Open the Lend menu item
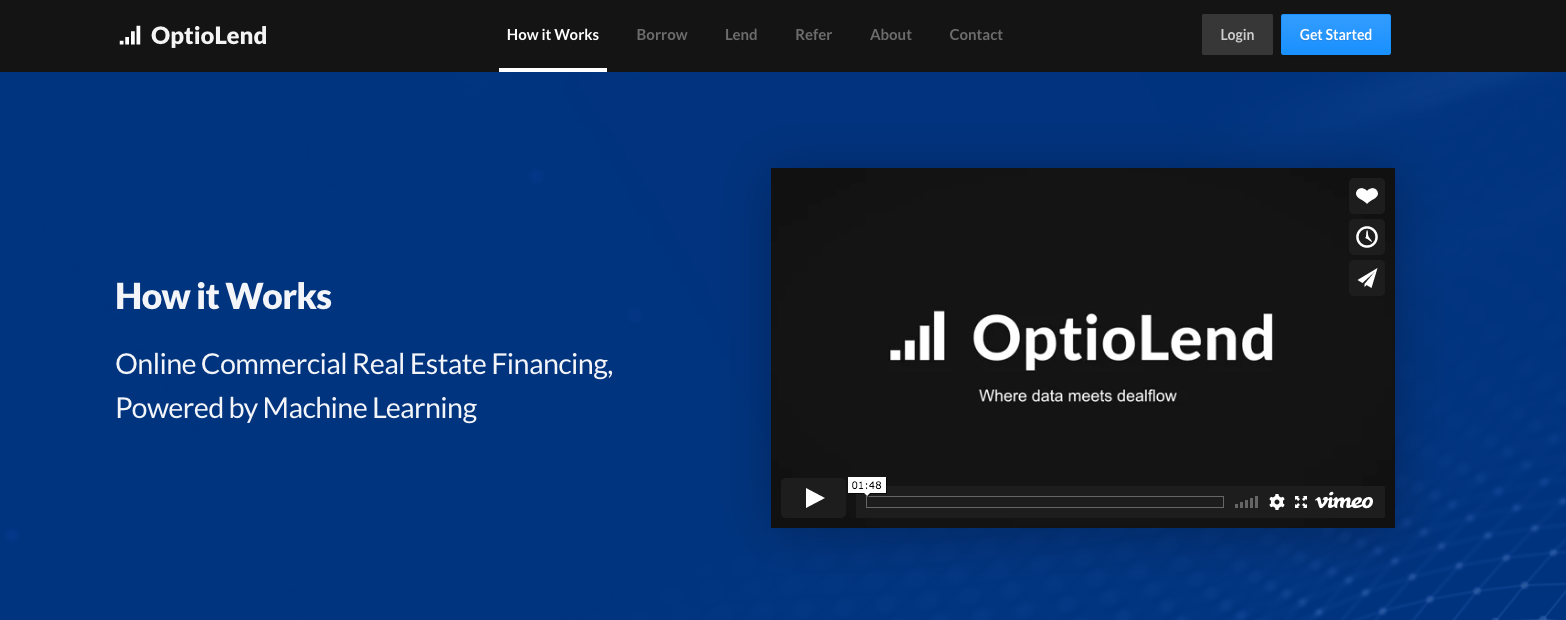Viewport: 1566px width, 620px height. pyautogui.click(x=741, y=35)
